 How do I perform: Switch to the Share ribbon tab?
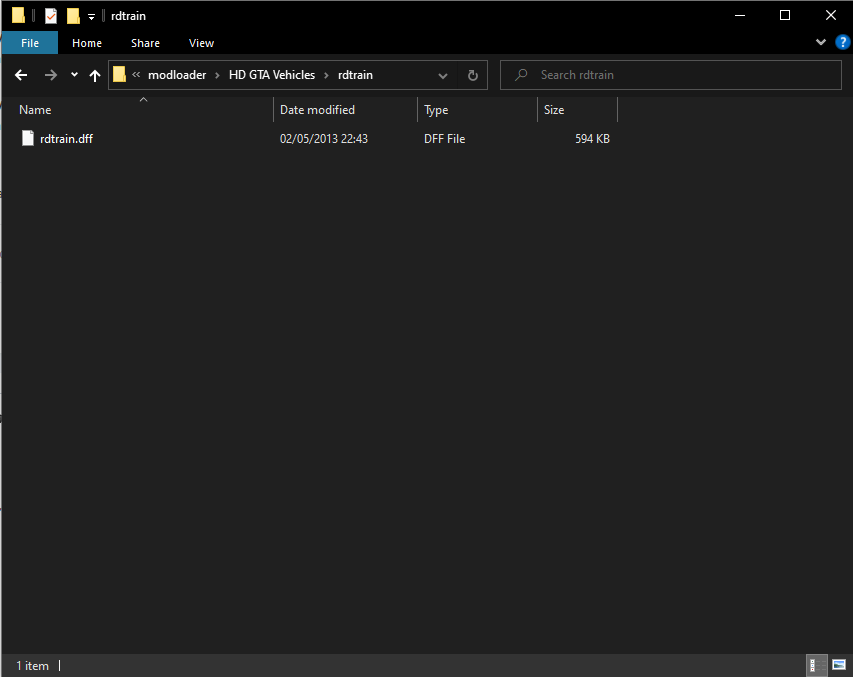click(x=145, y=43)
